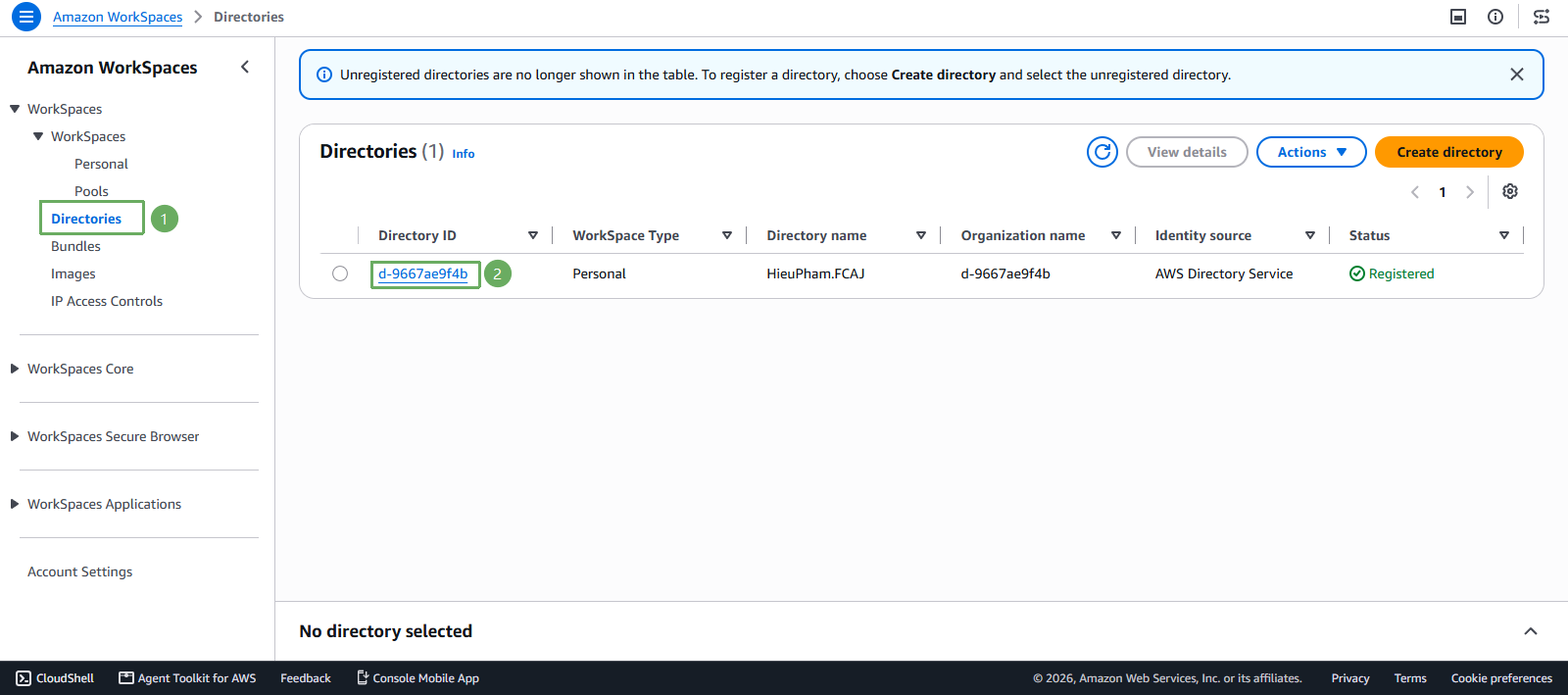Expand WorkSpaces Core section
Screen dimensions: 1568x695
click(x=15, y=369)
